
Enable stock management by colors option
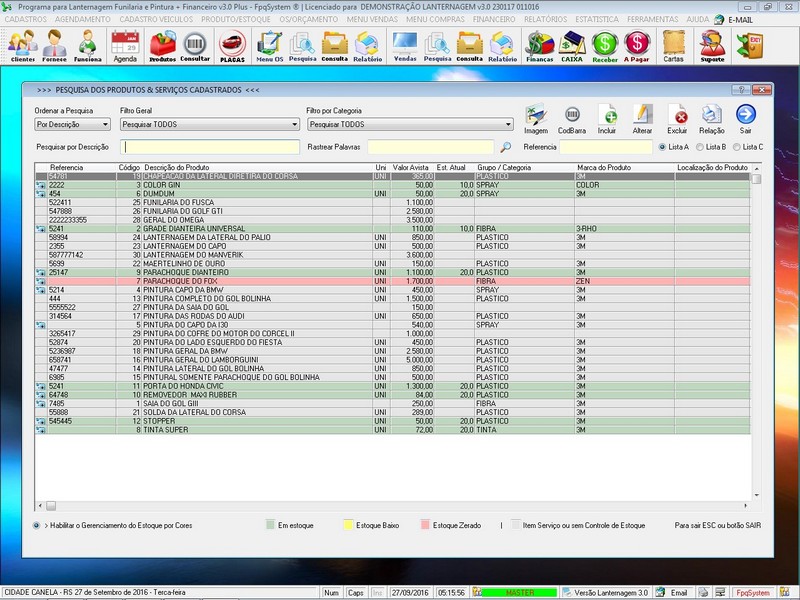(37, 525)
